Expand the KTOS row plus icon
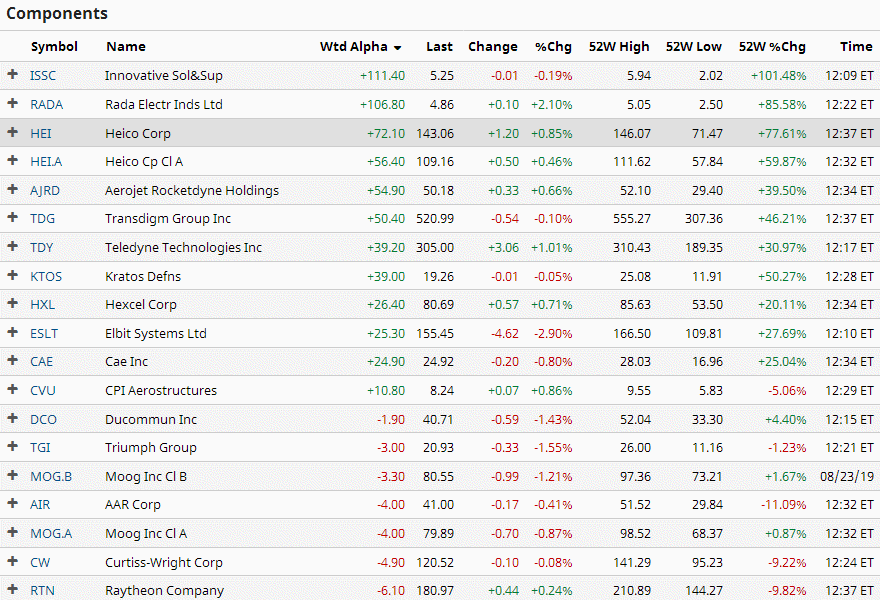The height and width of the screenshot is (600, 880). coord(12,275)
